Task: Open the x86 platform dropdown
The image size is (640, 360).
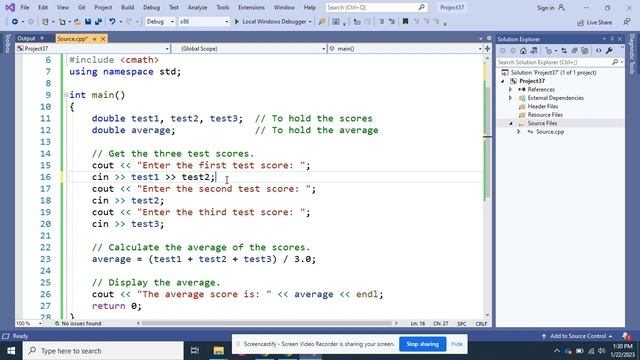Action: tap(204, 22)
